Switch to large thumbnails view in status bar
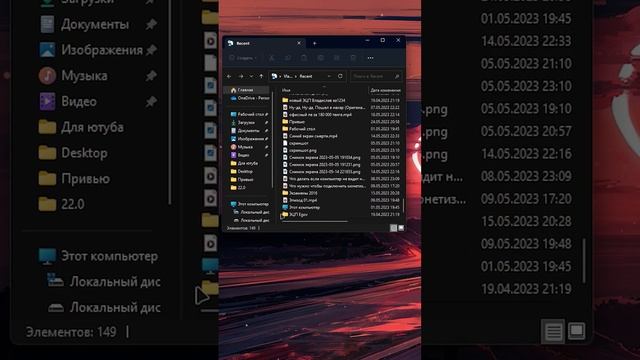This screenshot has height=360, width=640. coord(401,228)
